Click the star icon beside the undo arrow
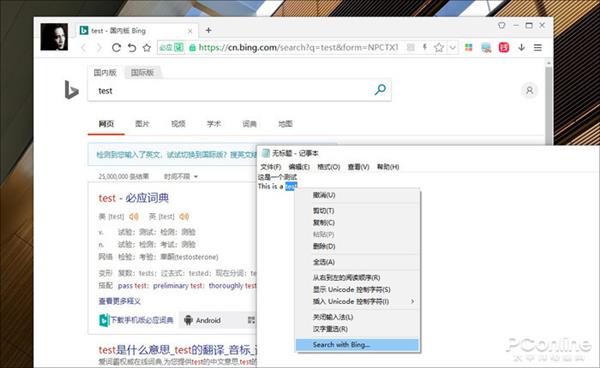The image size is (600, 368). 147,48
